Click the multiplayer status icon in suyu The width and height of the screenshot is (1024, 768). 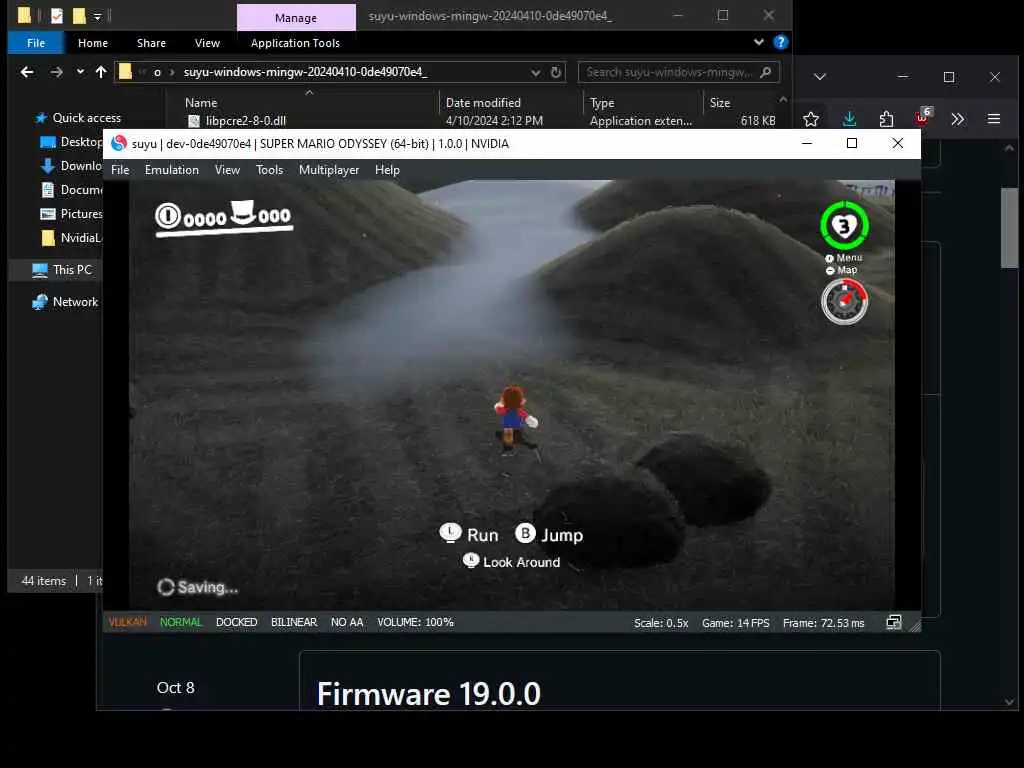(x=893, y=622)
